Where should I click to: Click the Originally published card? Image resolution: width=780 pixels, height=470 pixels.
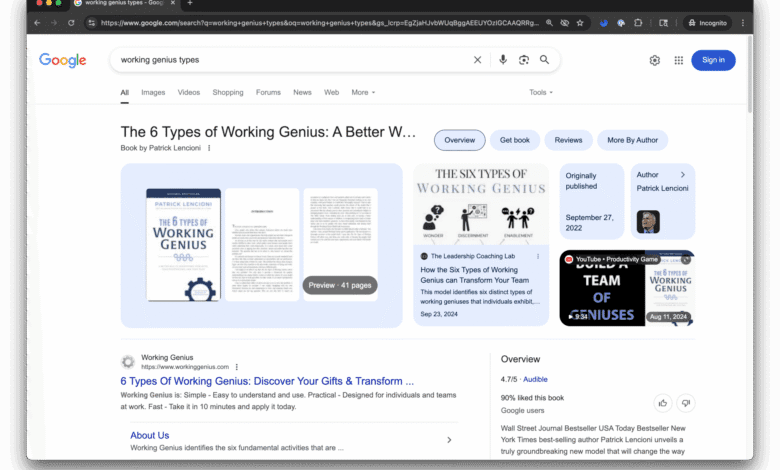[x=591, y=201]
